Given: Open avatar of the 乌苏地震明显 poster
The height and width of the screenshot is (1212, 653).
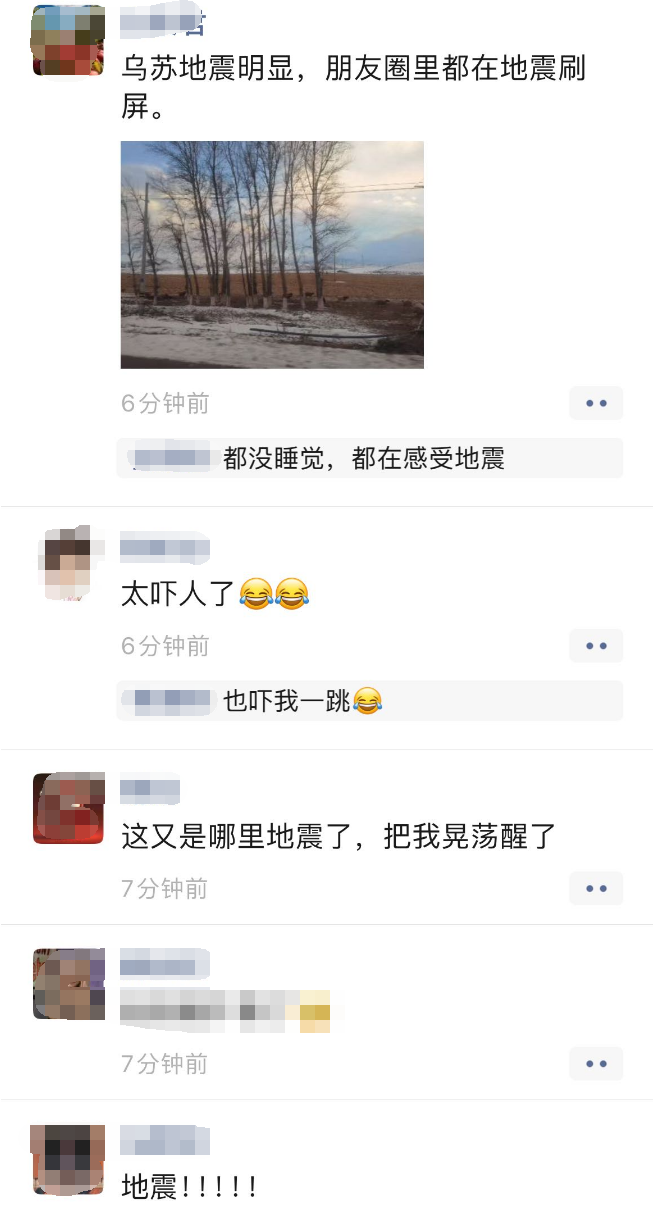Looking at the screenshot, I should tap(69, 40).
